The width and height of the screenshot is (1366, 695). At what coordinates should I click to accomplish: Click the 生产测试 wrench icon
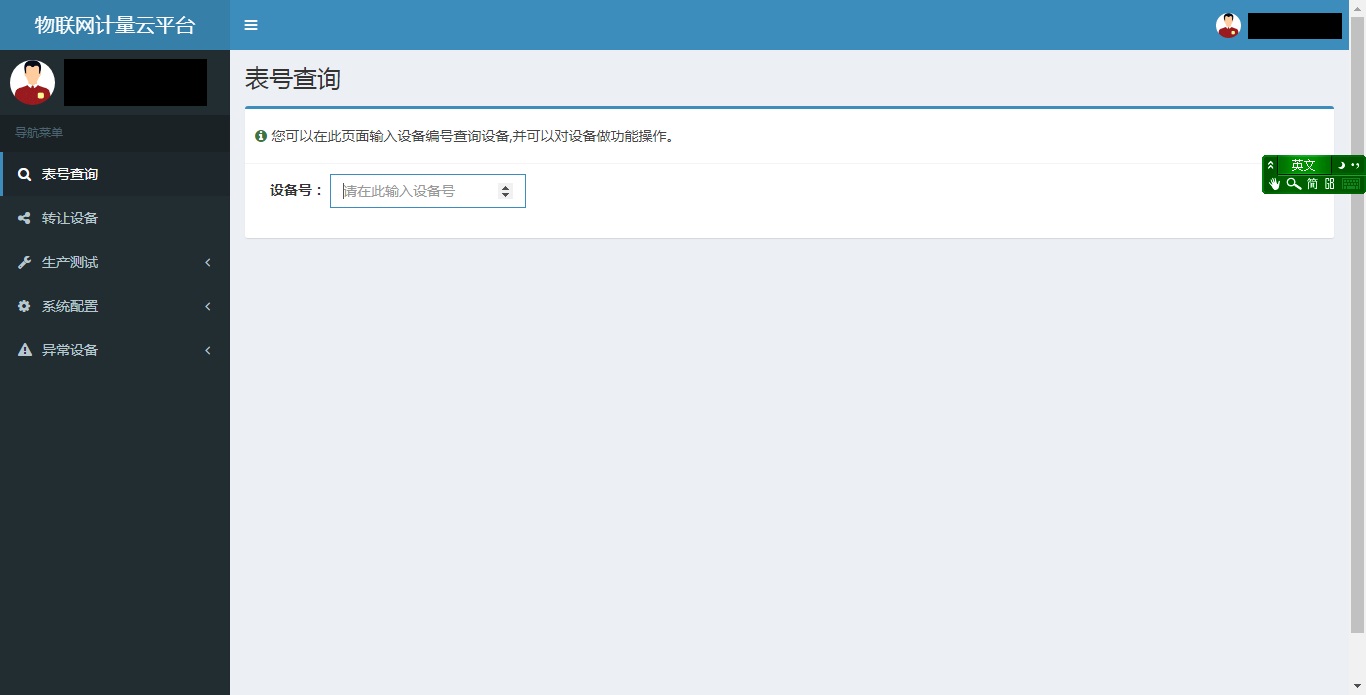24,262
